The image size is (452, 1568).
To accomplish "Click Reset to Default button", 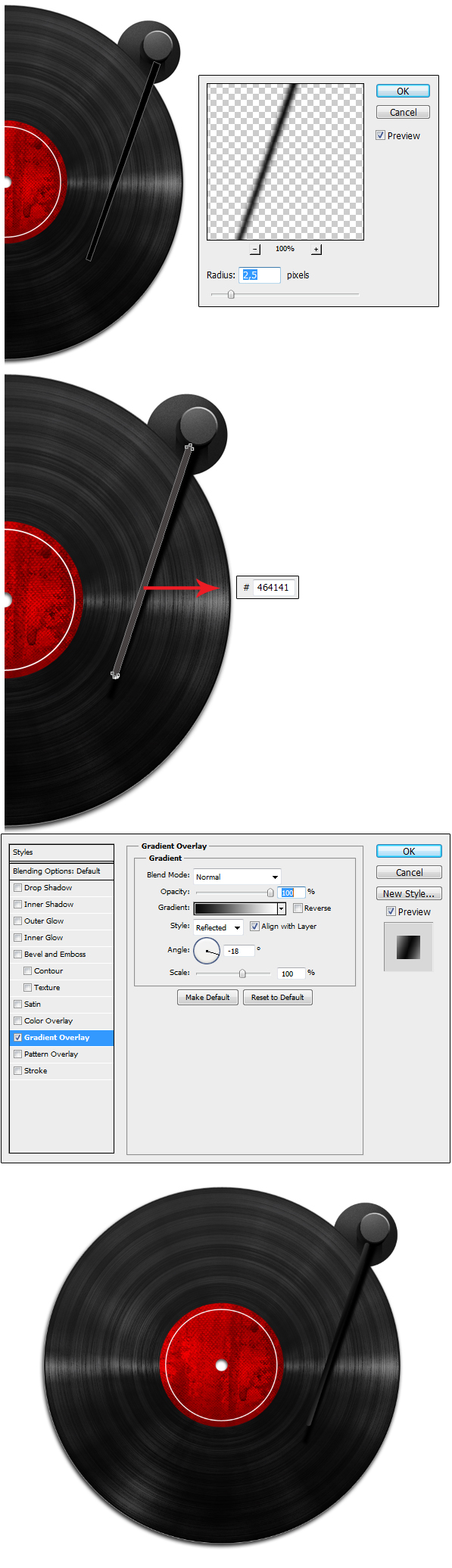I will pos(278,997).
